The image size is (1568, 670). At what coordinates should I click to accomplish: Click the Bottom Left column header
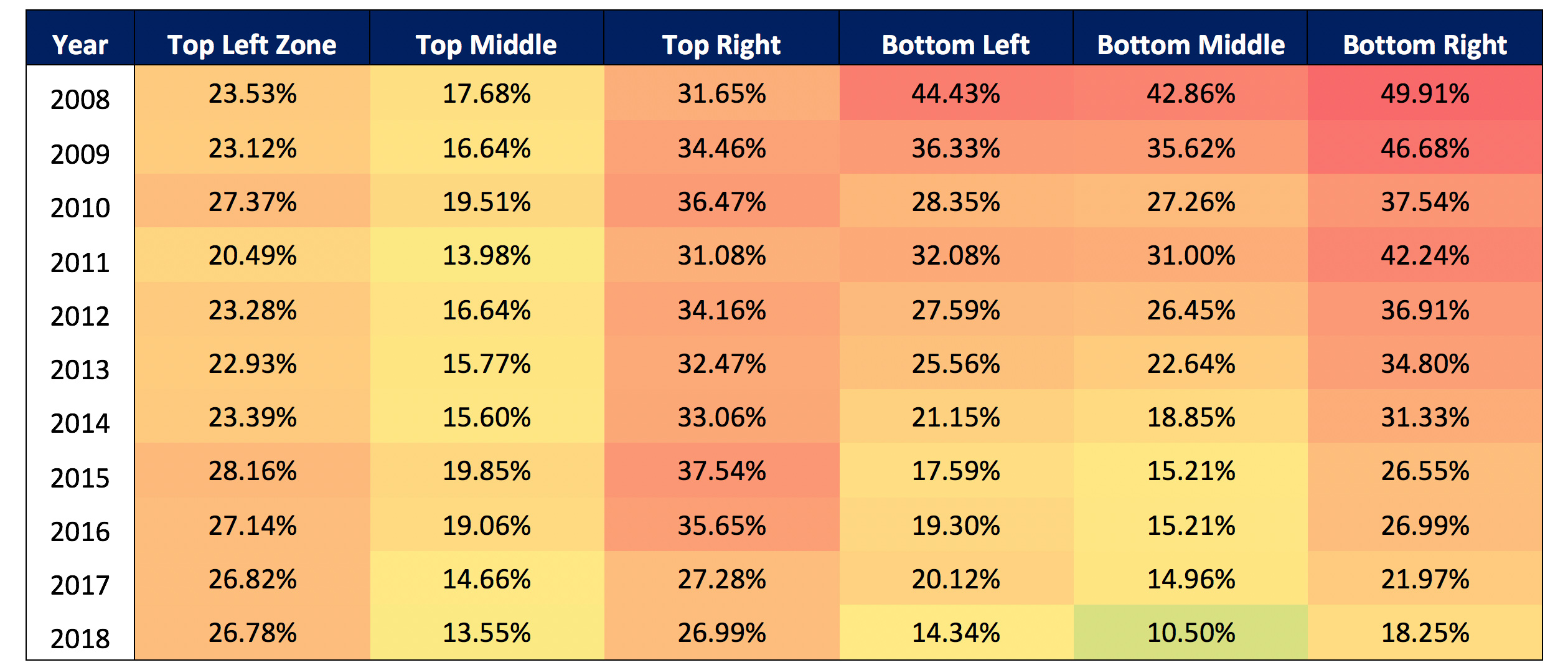[955, 45]
